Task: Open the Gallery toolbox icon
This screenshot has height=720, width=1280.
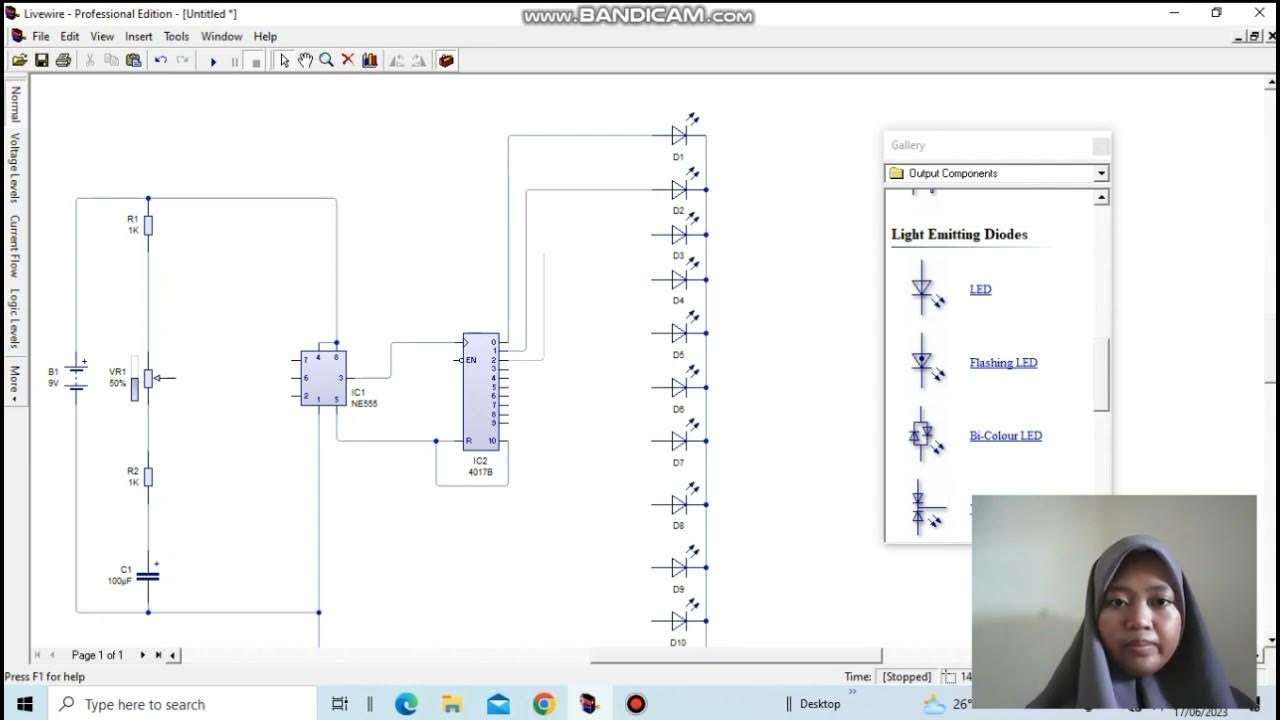Action: coord(446,61)
